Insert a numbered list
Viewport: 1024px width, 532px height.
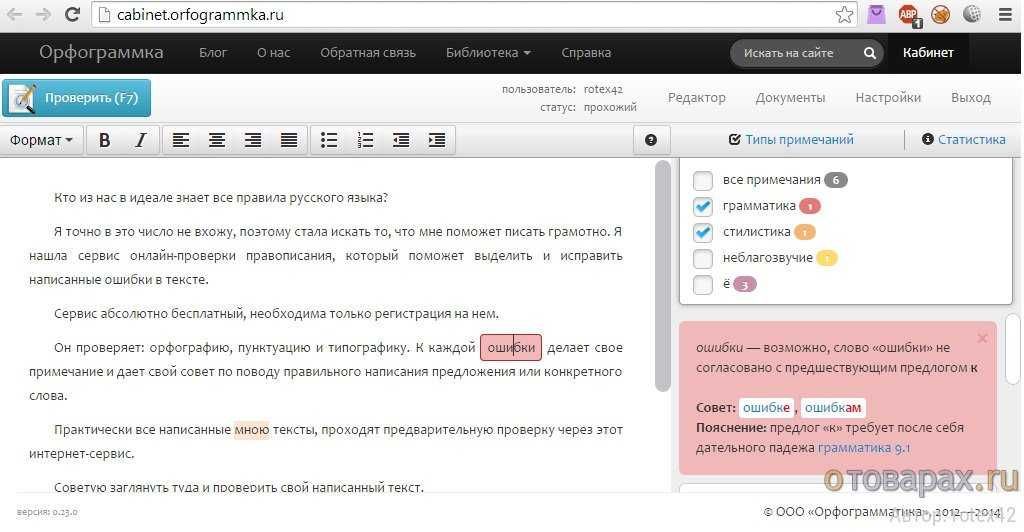(x=365, y=140)
